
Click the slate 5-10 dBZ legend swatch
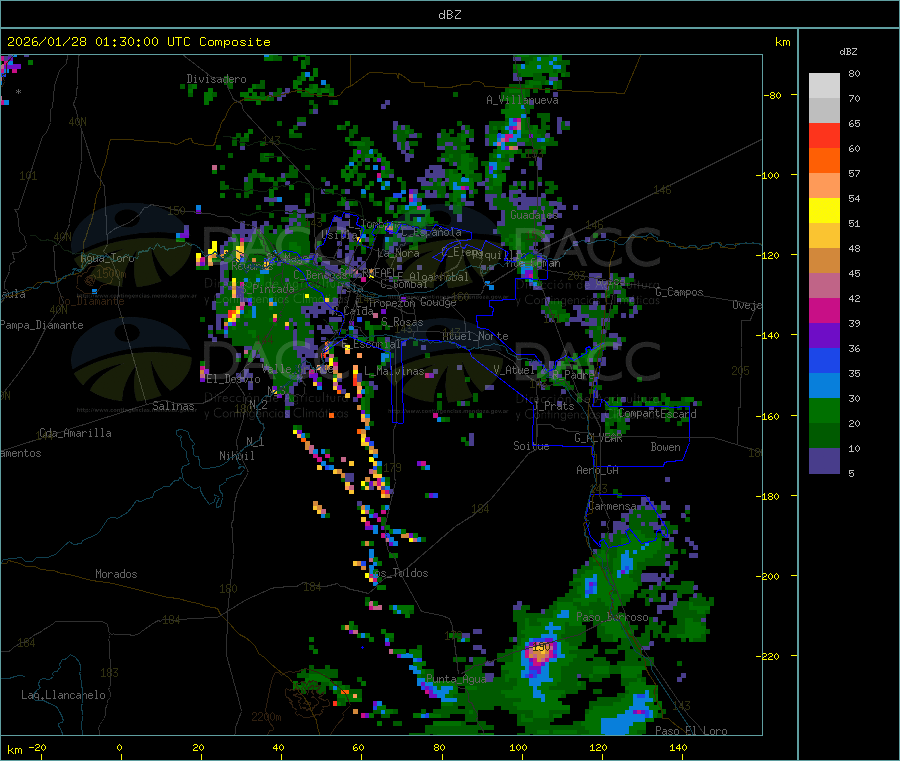(824, 461)
